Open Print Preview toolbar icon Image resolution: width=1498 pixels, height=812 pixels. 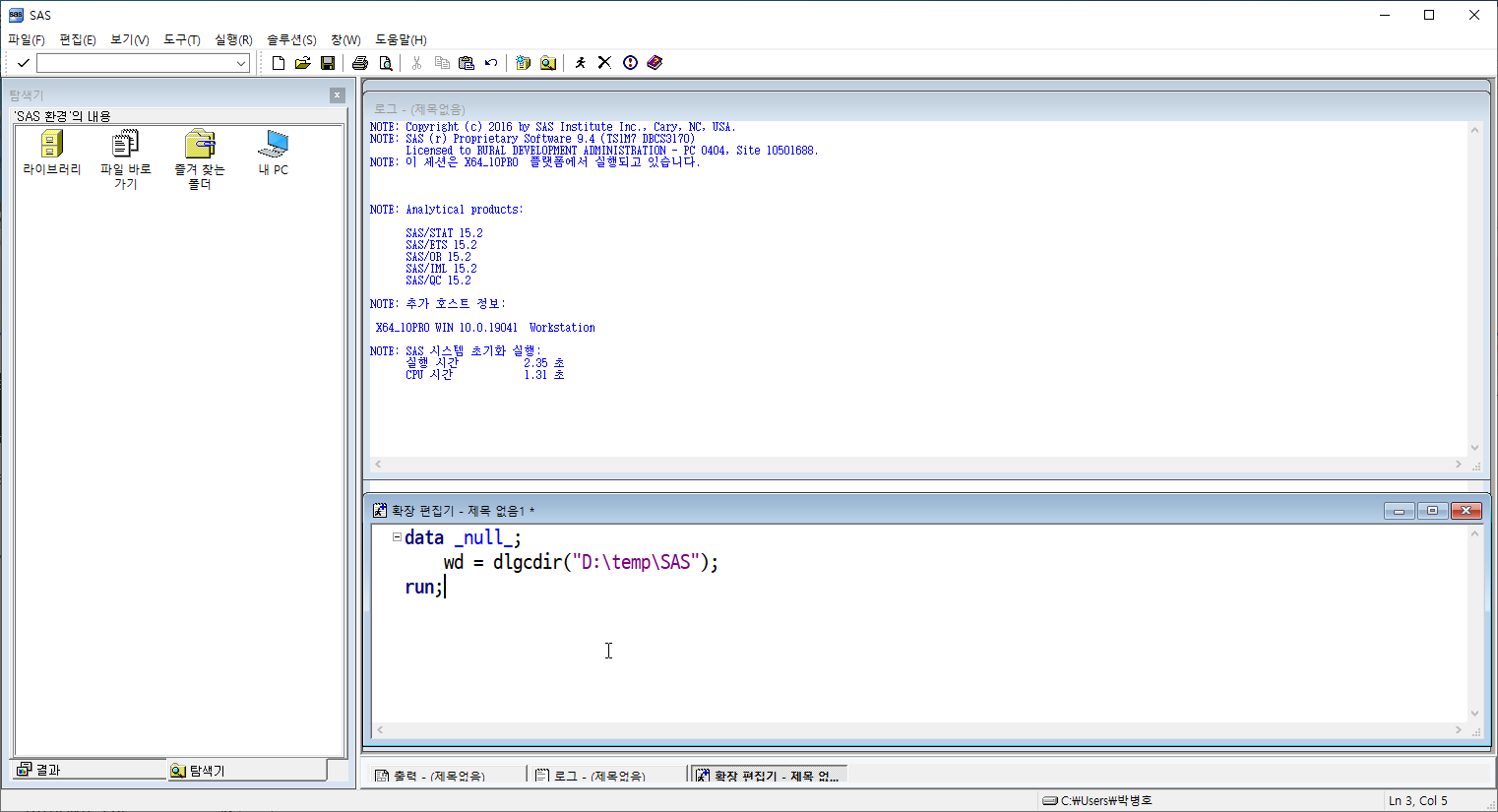pyautogui.click(x=386, y=63)
